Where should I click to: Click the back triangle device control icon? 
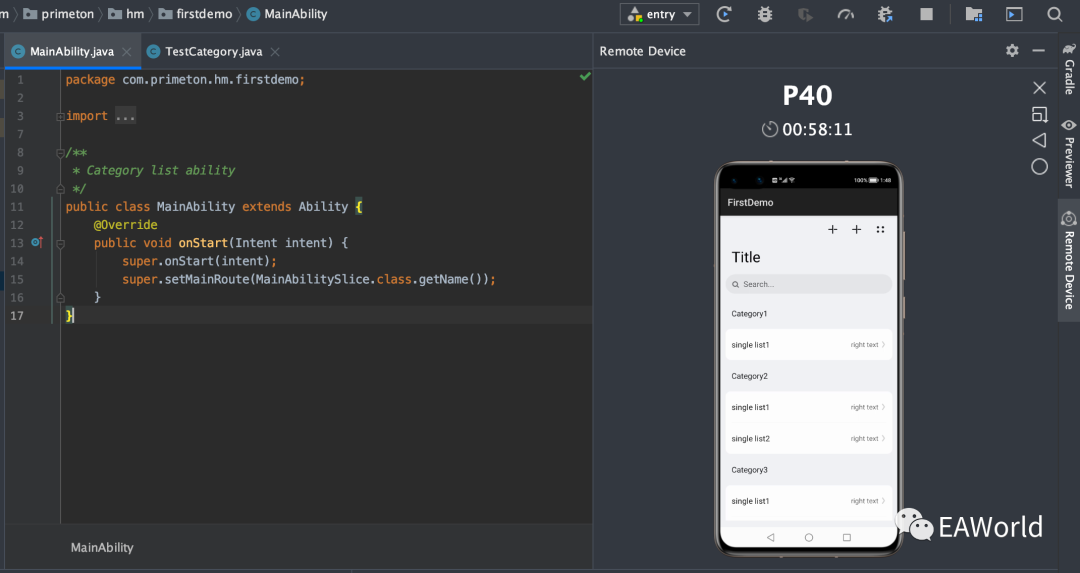[1039, 140]
